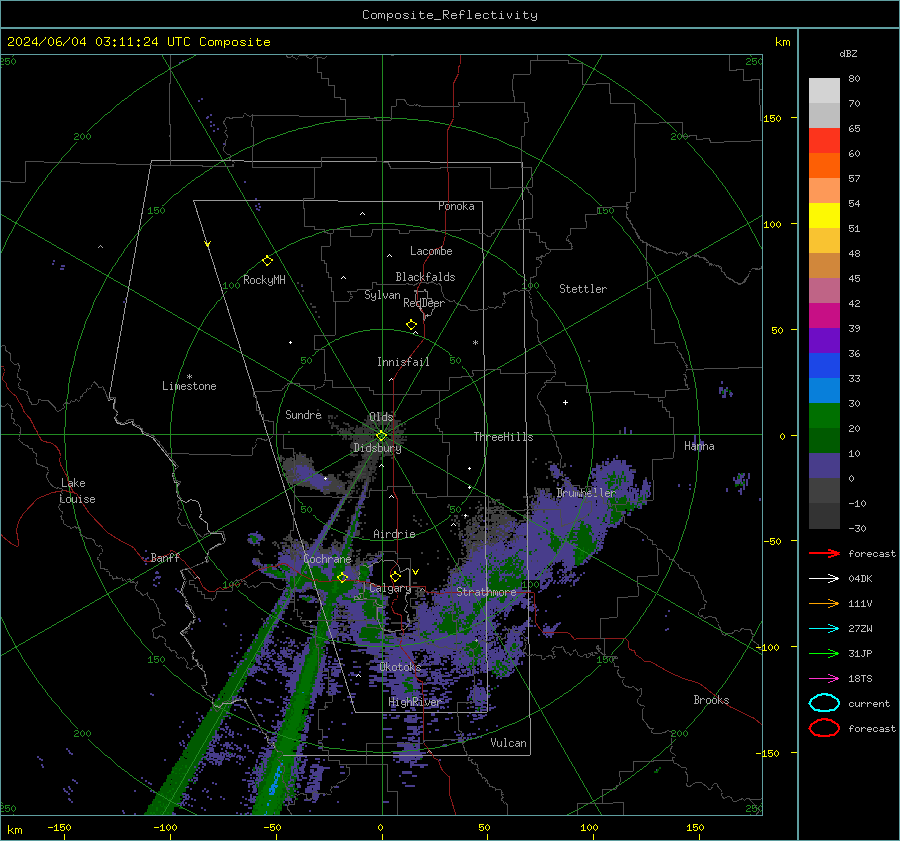Click the Innisfail city label
Viewport: 900px width, 841px height.
tap(403, 362)
